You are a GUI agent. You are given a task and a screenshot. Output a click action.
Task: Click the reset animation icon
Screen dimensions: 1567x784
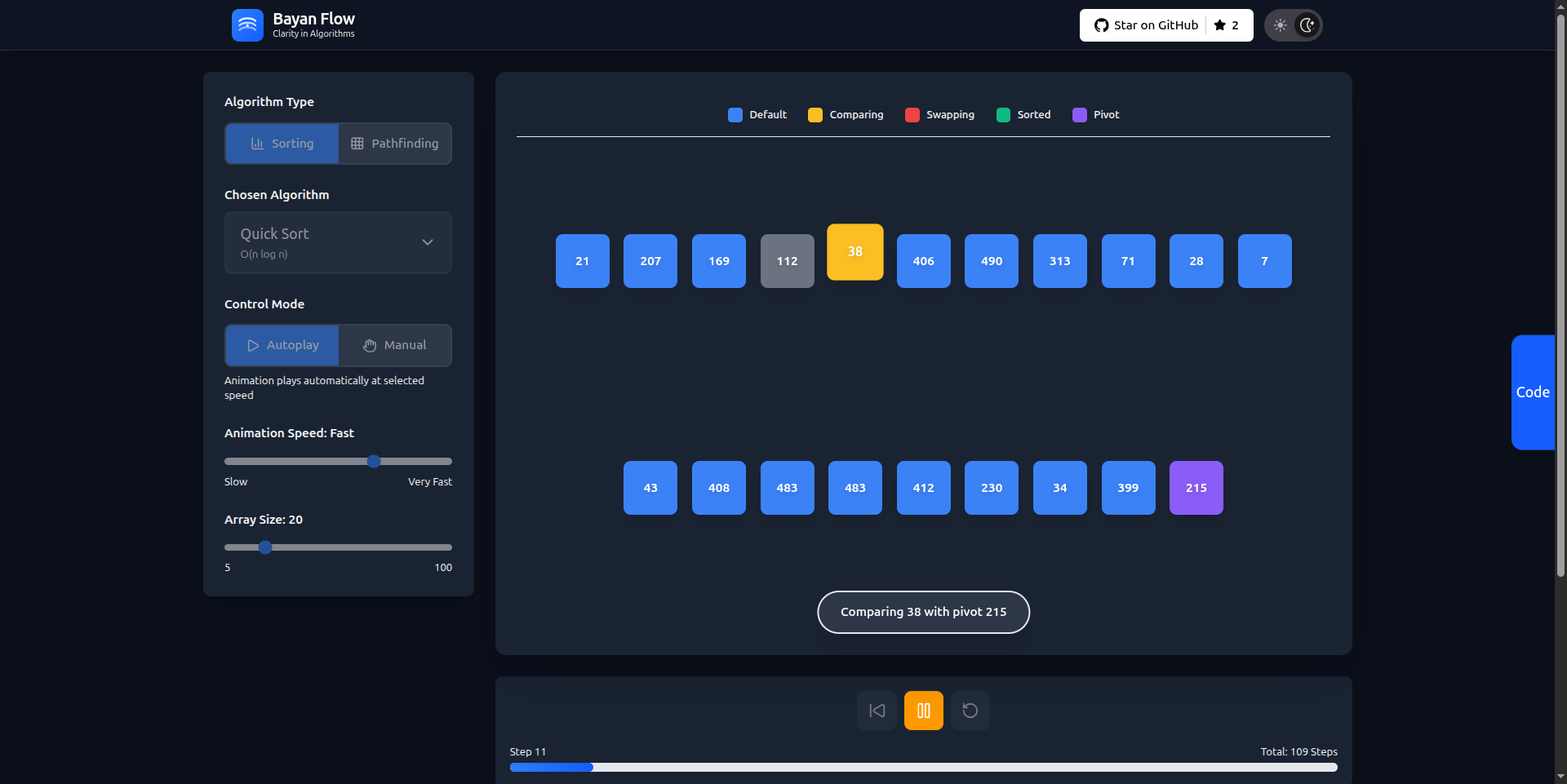tap(970, 710)
